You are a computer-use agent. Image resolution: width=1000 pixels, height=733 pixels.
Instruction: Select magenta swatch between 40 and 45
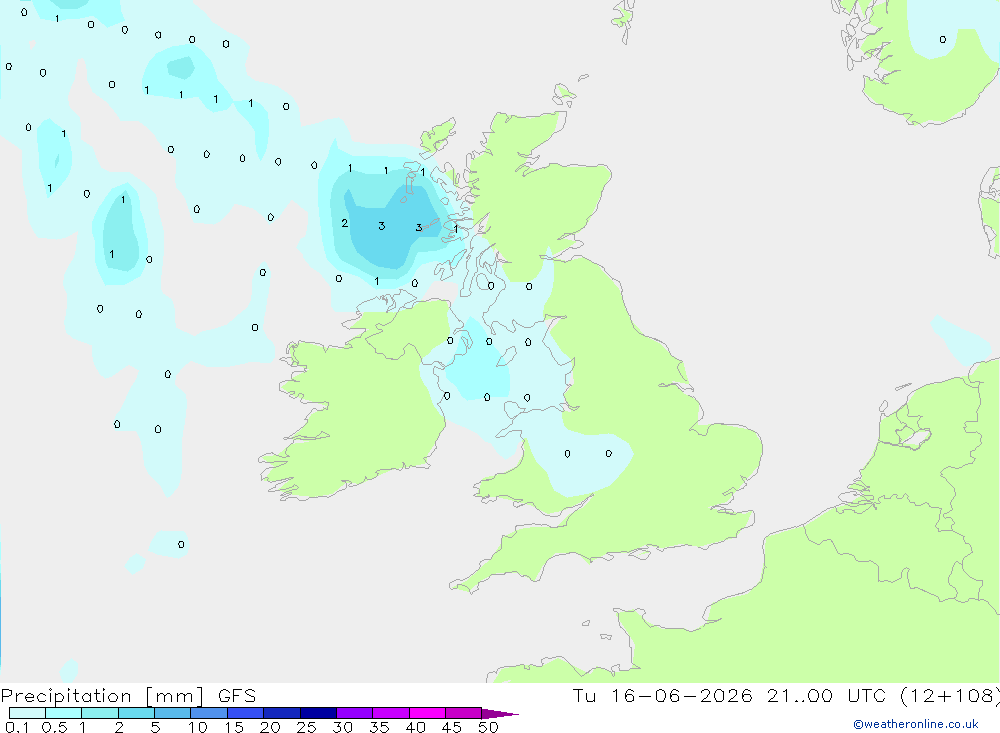tap(427, 713)
